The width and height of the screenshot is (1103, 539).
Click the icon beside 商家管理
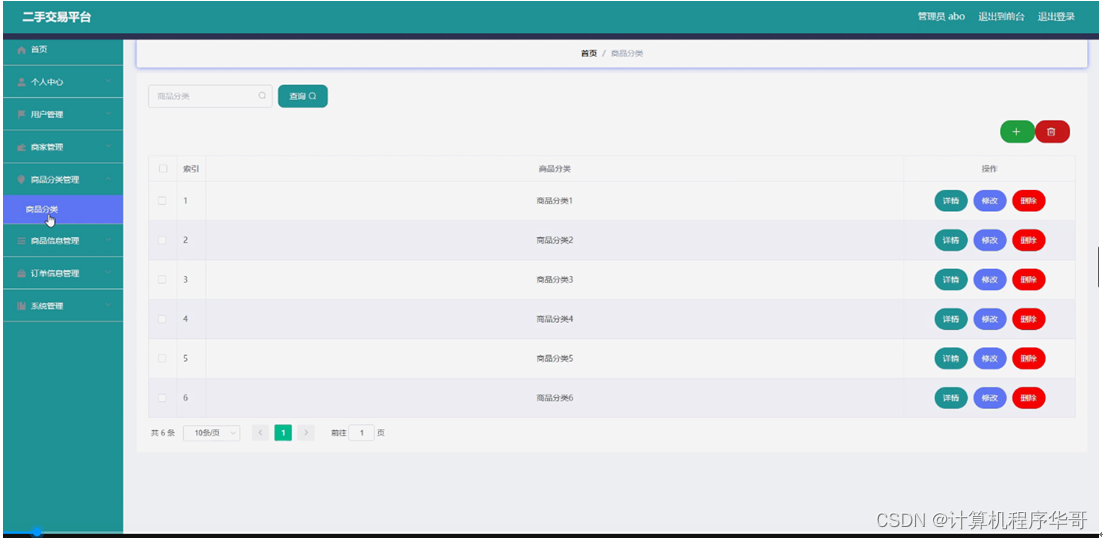tap(21, 147)
